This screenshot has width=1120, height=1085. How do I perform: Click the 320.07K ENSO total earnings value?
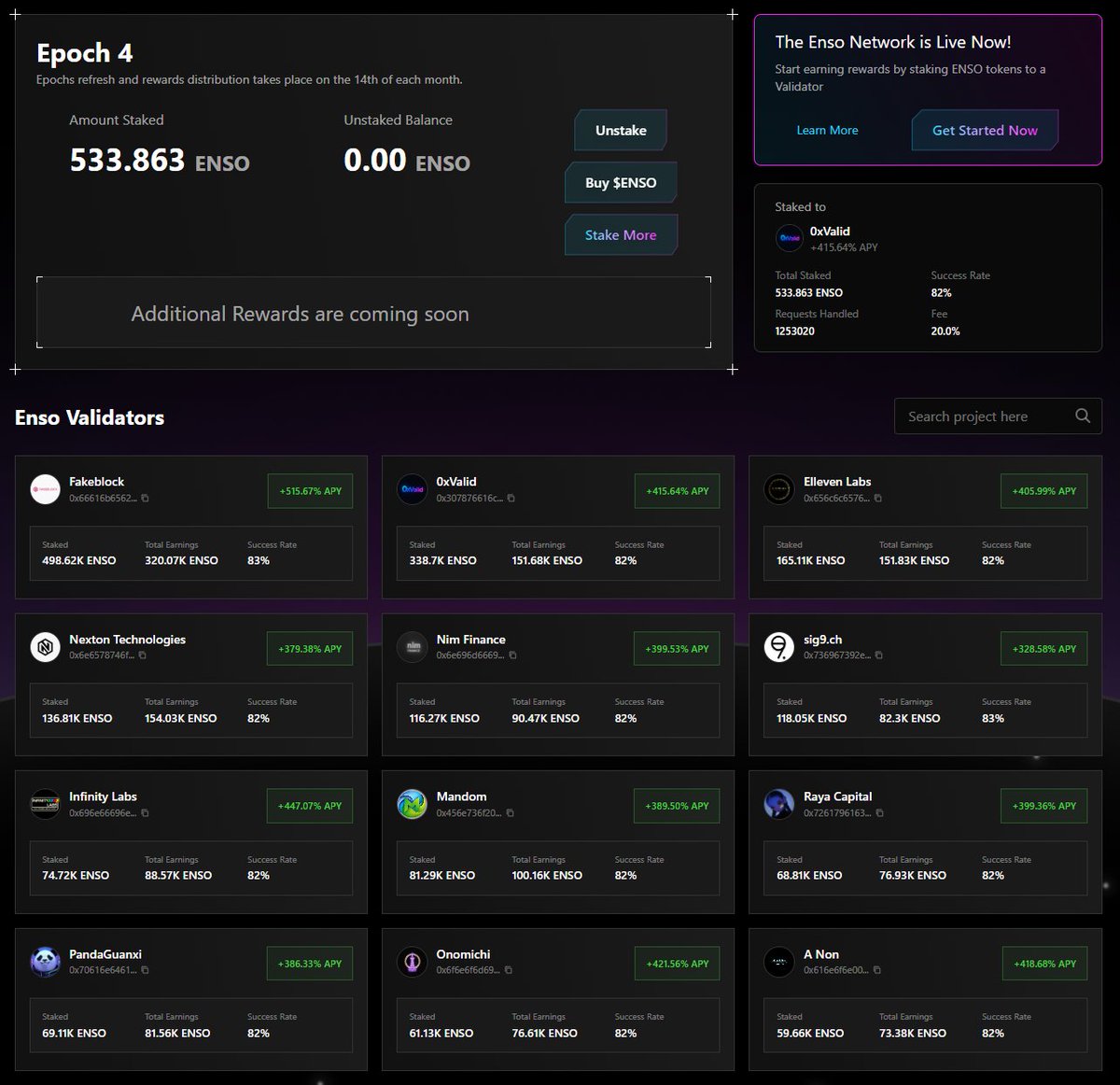181,560
